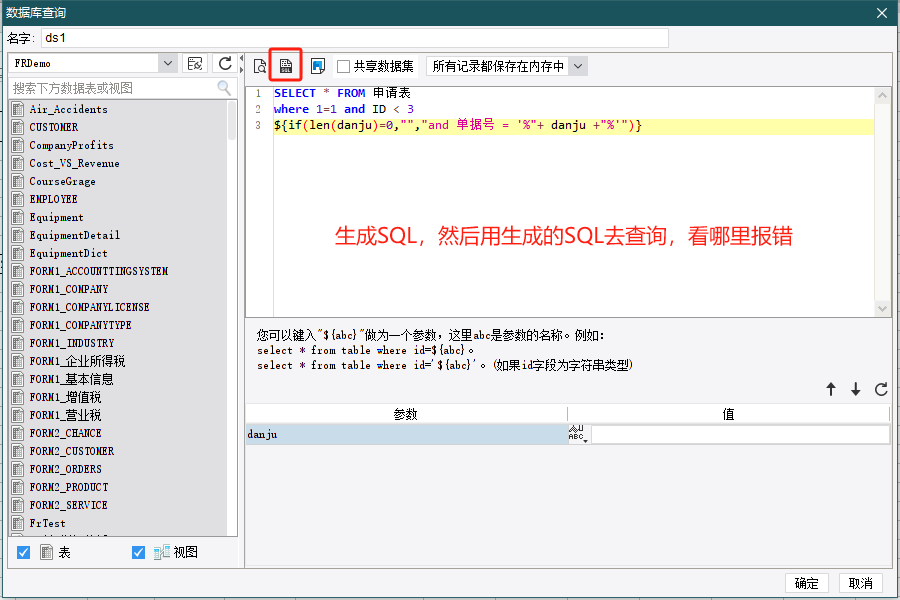900x600 pixels.
Task: Click the confirm (确定) button
Action: (x=806, y=583)
